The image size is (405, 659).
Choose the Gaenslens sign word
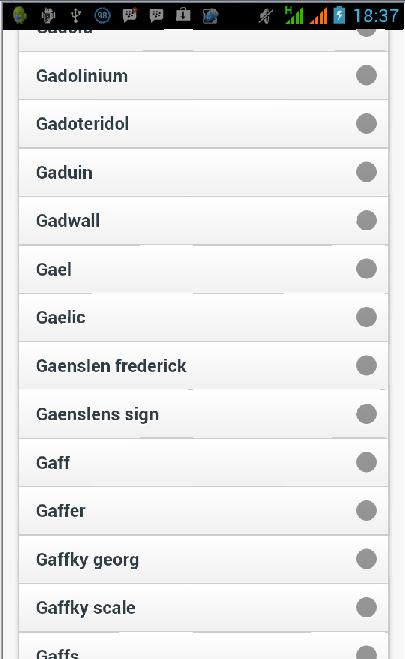point(203,414)
